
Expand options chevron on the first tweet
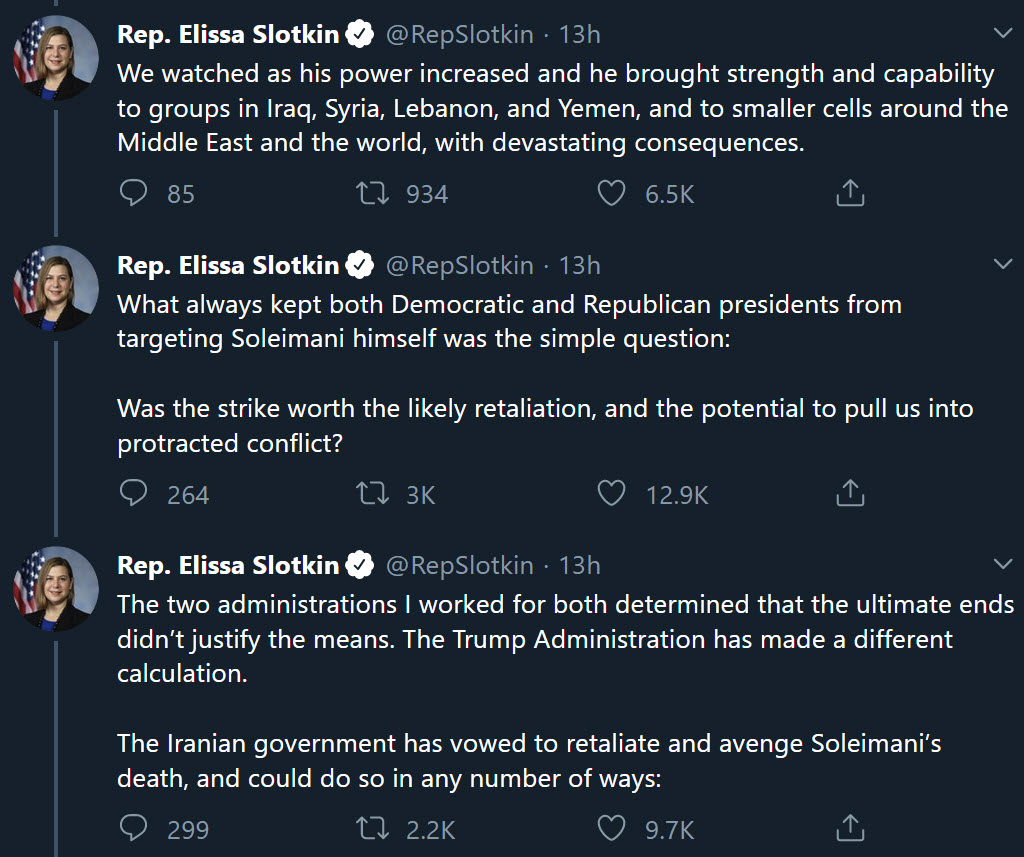click(1003, 34)
